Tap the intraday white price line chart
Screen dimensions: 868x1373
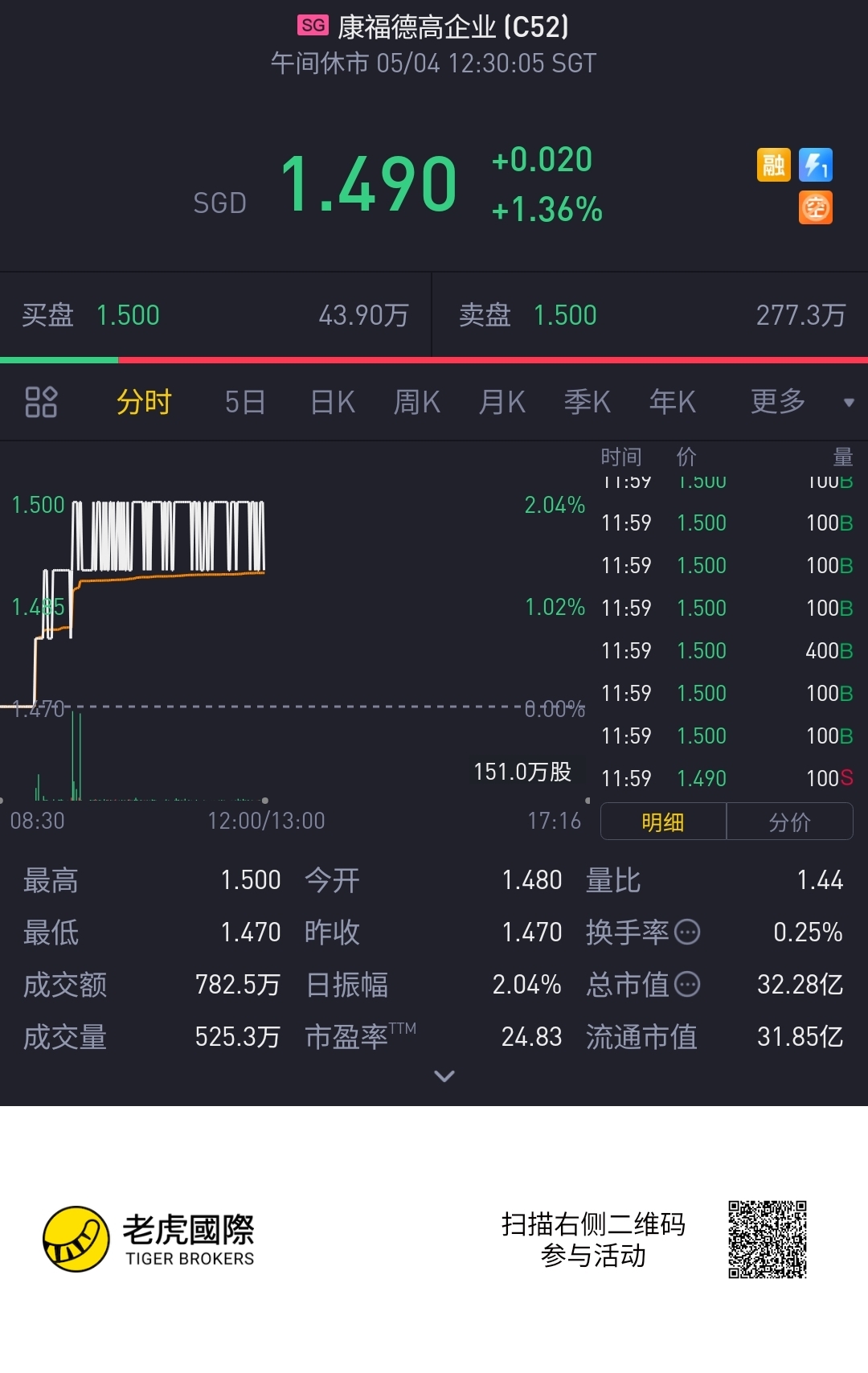pyautogui.click(x=134, y=603)
